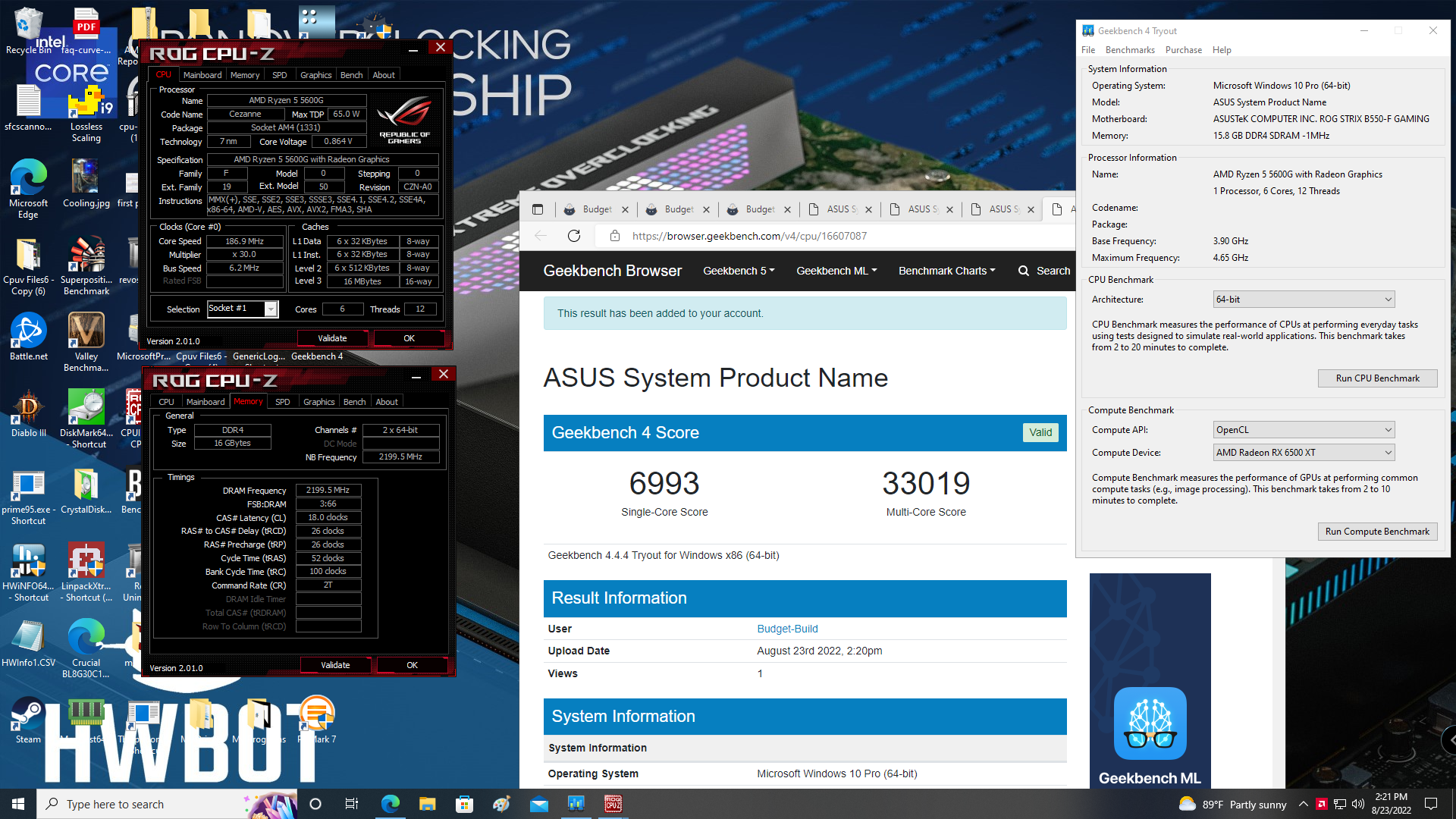This screenshot has height=819, width=1456.
Task: Open DiskMark64 shortcut on desktop
Action: (x=86, y=419)
